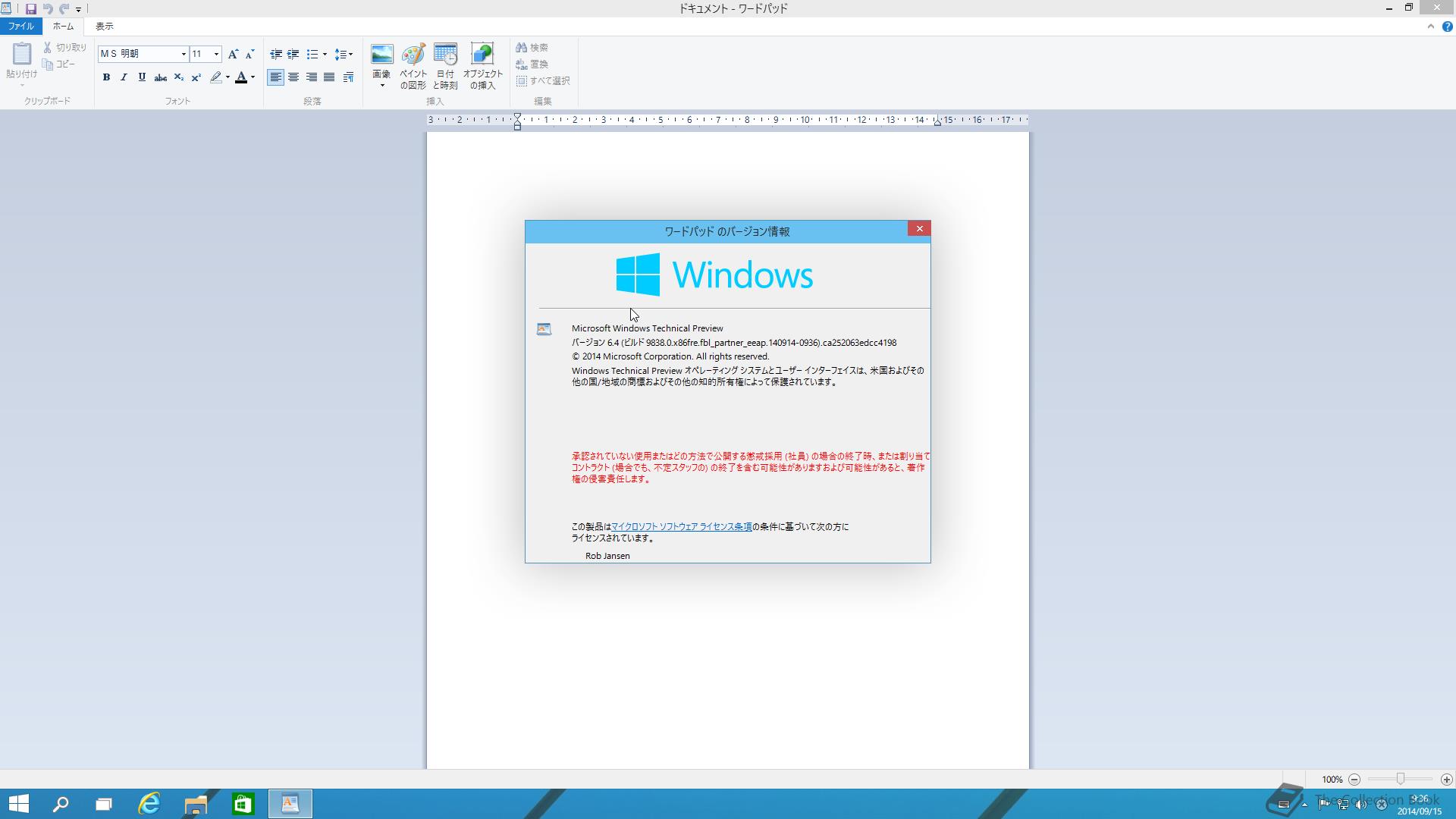Click the Windows logo in dialog

click(x=638, y=275)
